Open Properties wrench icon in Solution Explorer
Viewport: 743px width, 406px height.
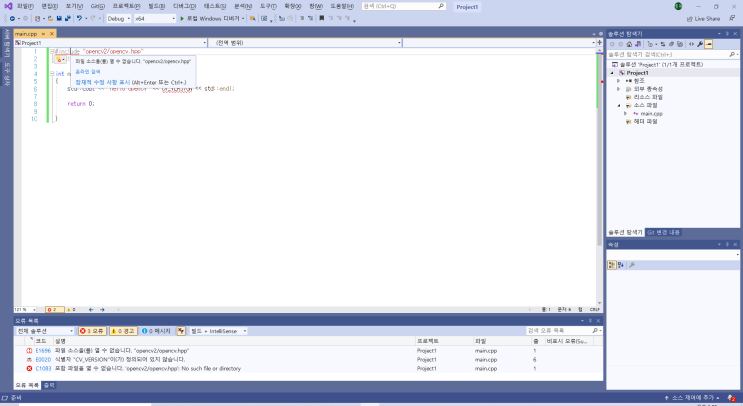point(700,44)
